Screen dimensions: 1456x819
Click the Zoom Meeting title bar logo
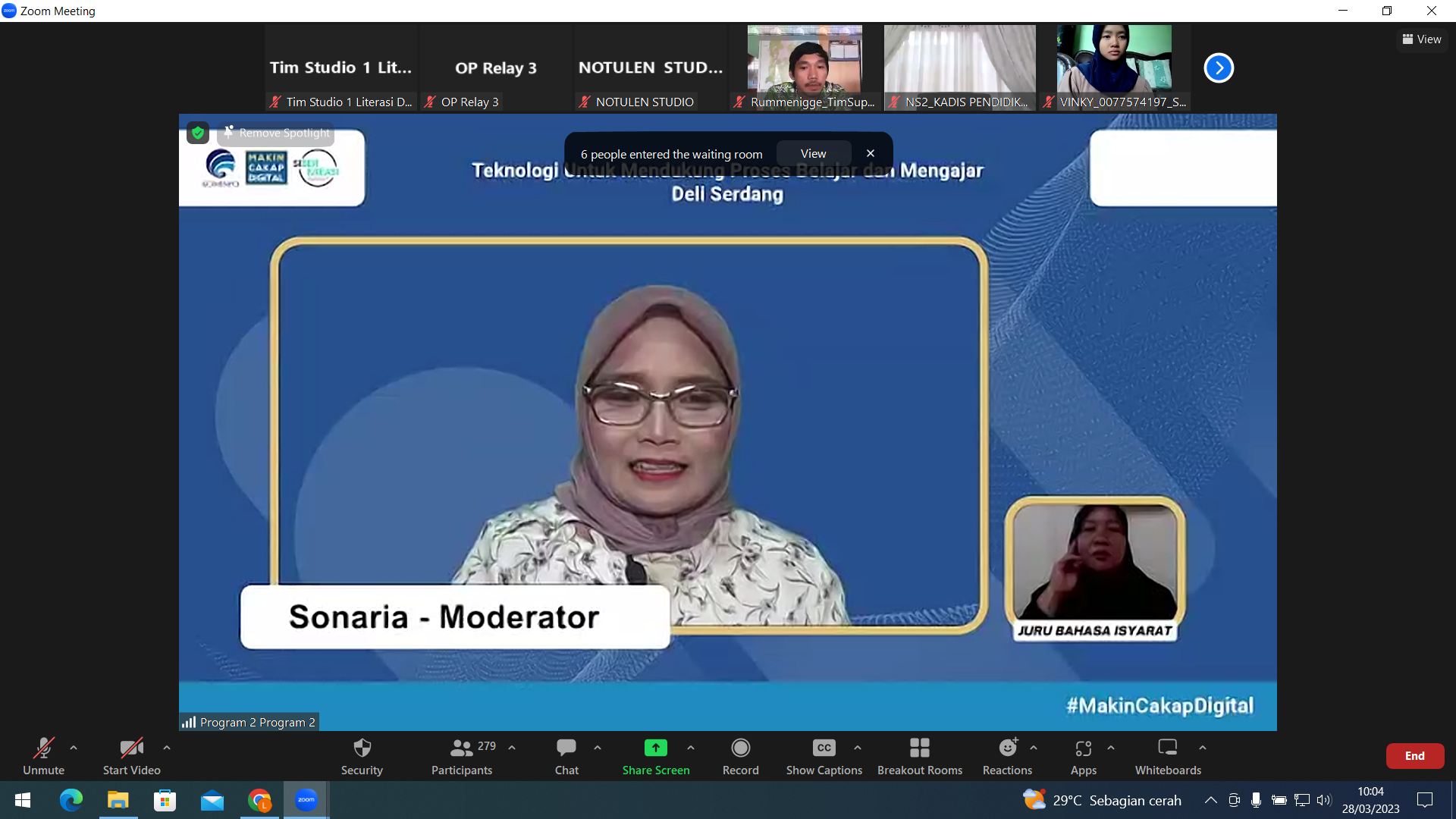pyautogui.click(x=9, y=11)
